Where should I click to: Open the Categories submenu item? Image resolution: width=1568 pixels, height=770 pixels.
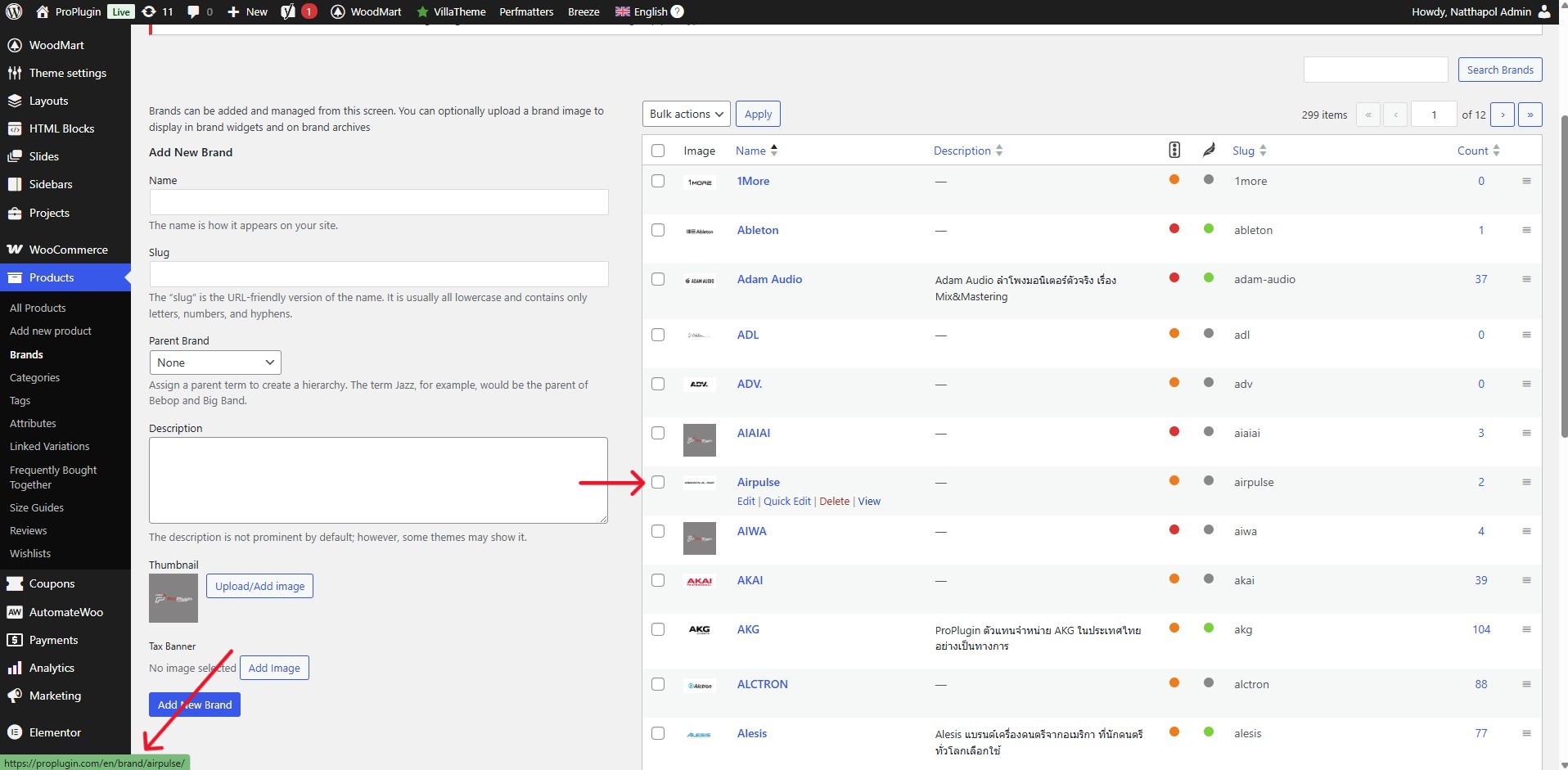tap(34, 377)
